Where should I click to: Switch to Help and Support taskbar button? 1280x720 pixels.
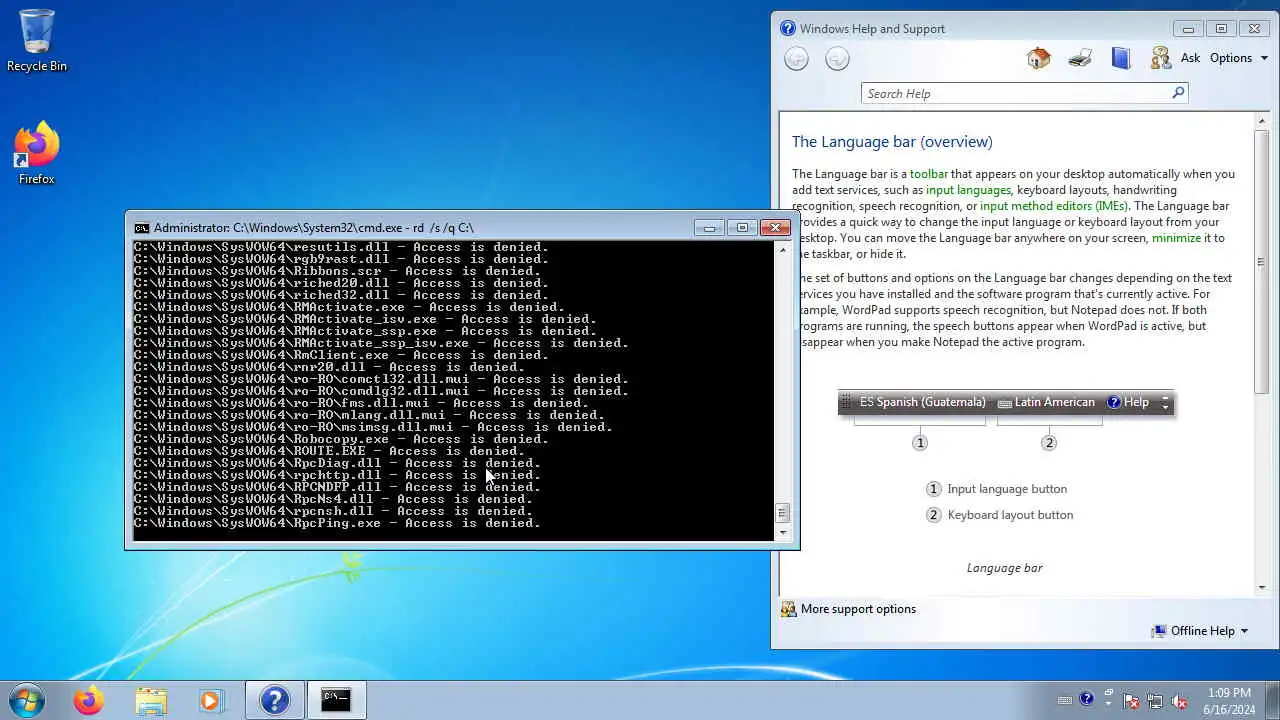coord(274,700)
